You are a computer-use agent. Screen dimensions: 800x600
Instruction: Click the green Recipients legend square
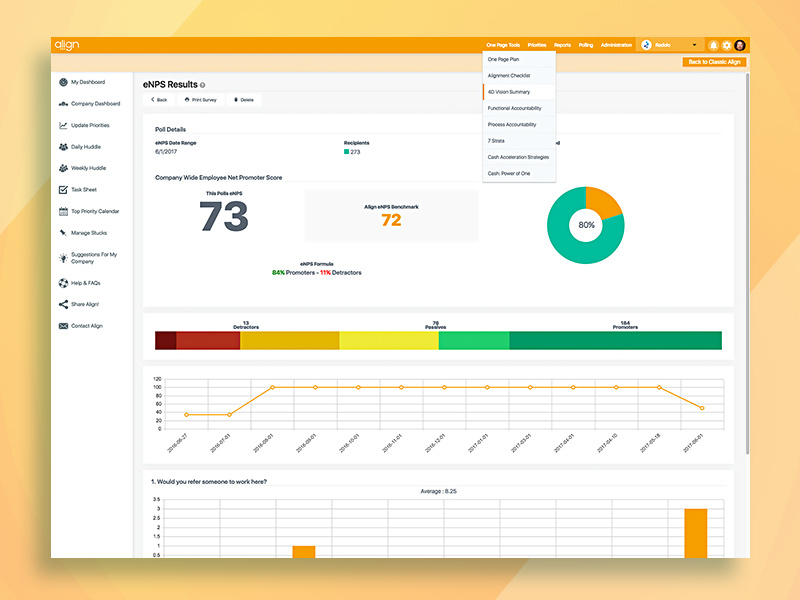[346, 152]
